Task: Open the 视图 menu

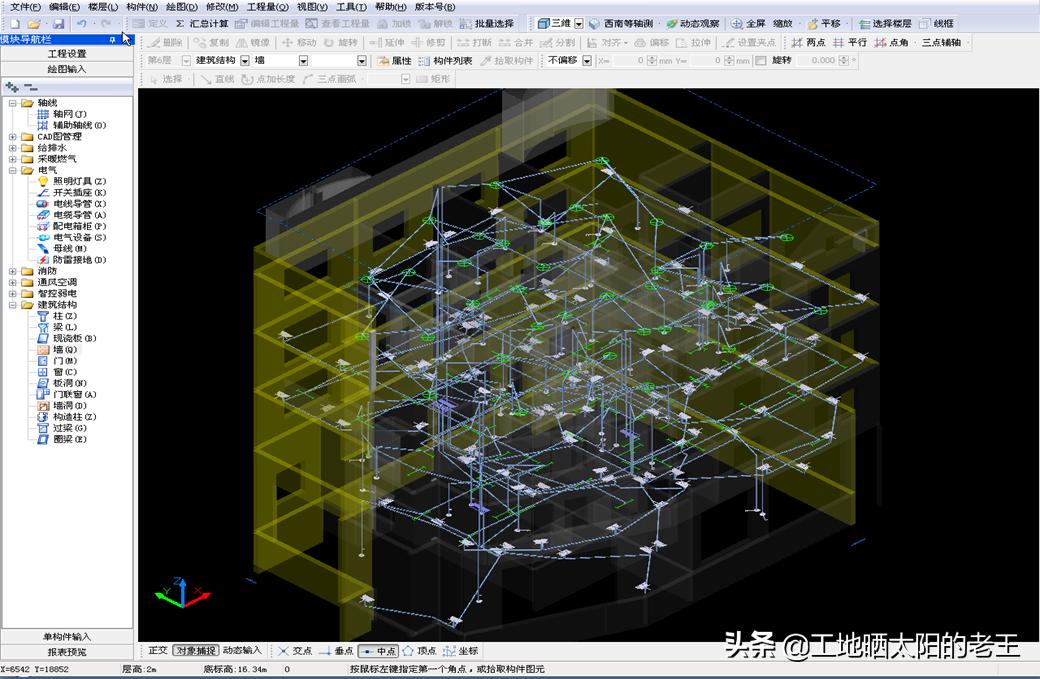Action: 312,7
